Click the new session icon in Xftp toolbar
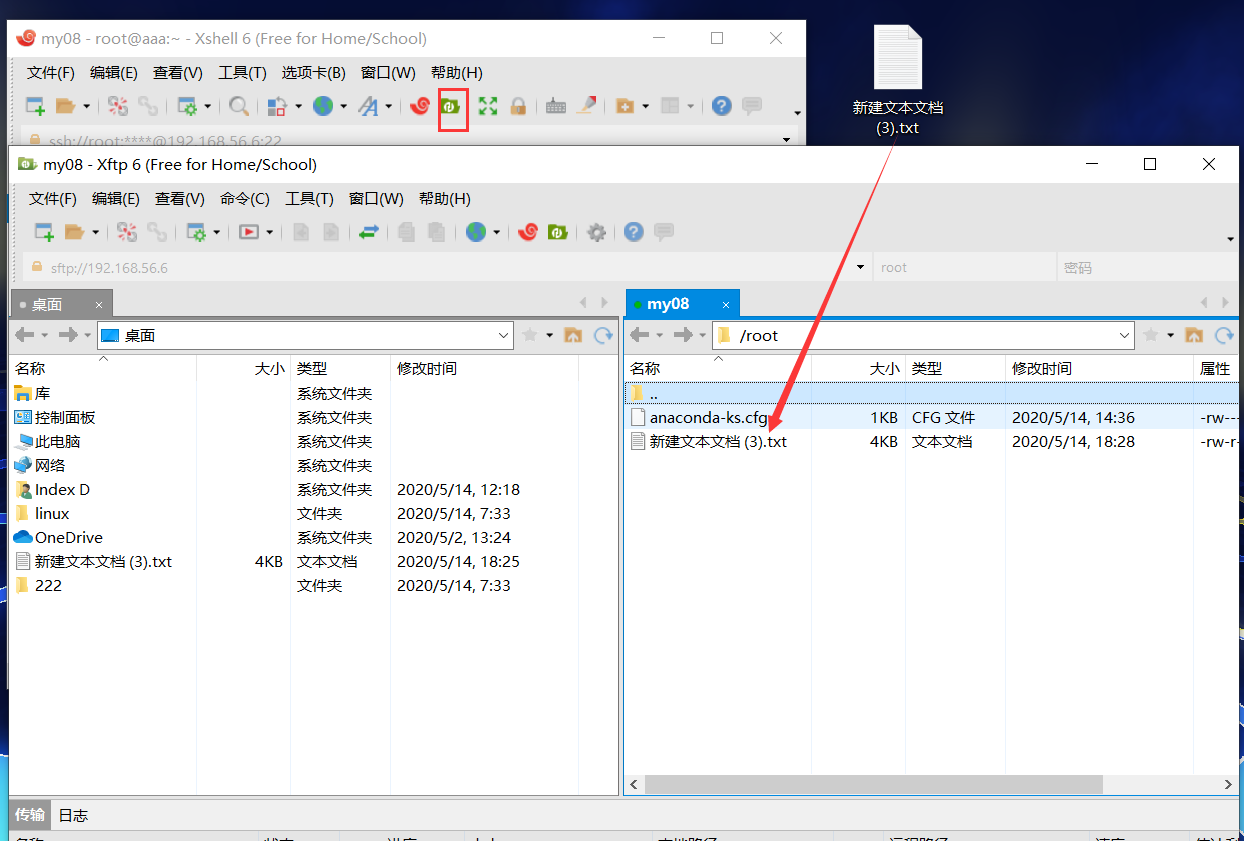Image resolution: width=1244 pixels, height=841 pixels. pos(44,232)
